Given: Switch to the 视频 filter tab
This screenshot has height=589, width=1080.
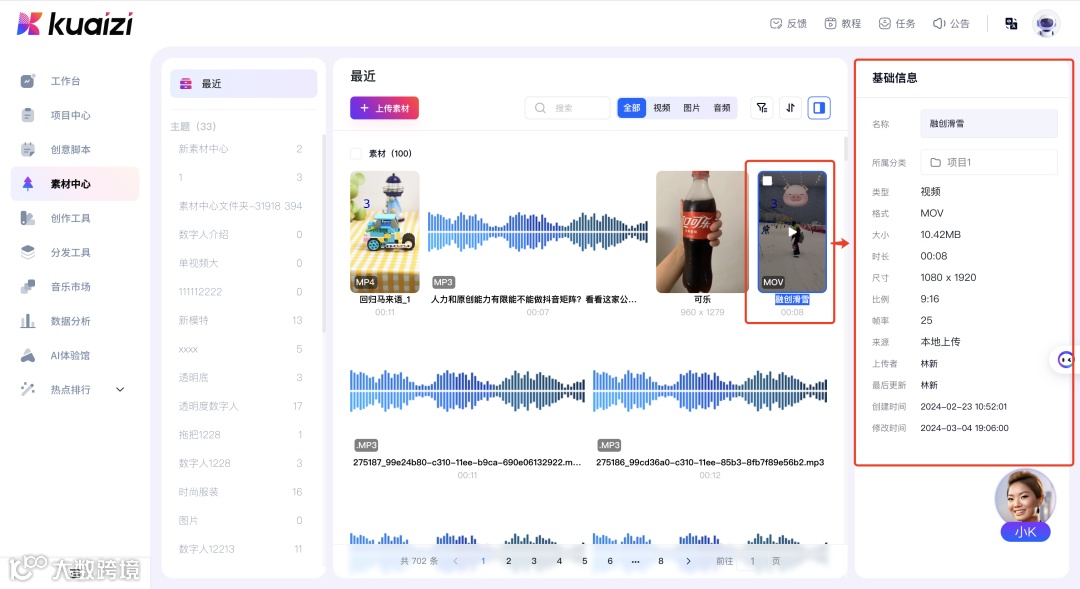Looking at the screenshot, I should click(662, 107).
